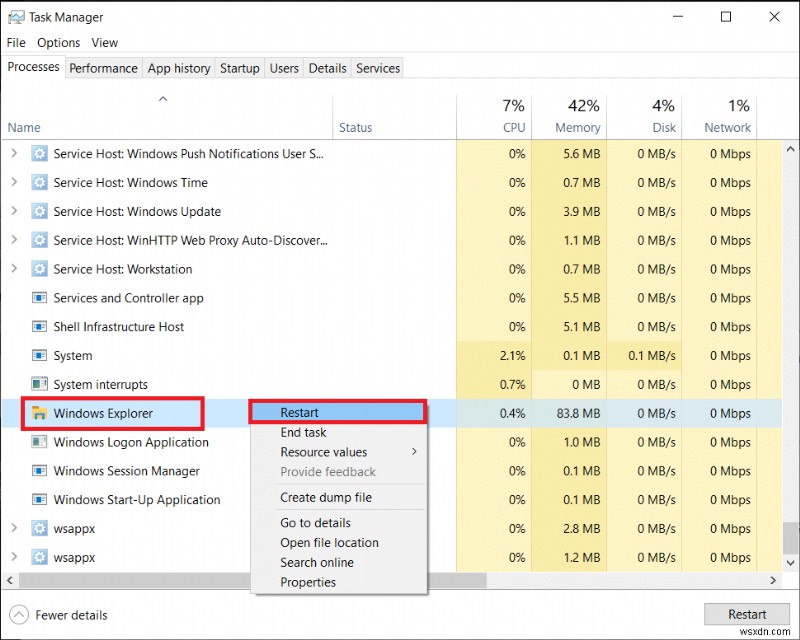Click the Restart button

[x=747, y=614]
